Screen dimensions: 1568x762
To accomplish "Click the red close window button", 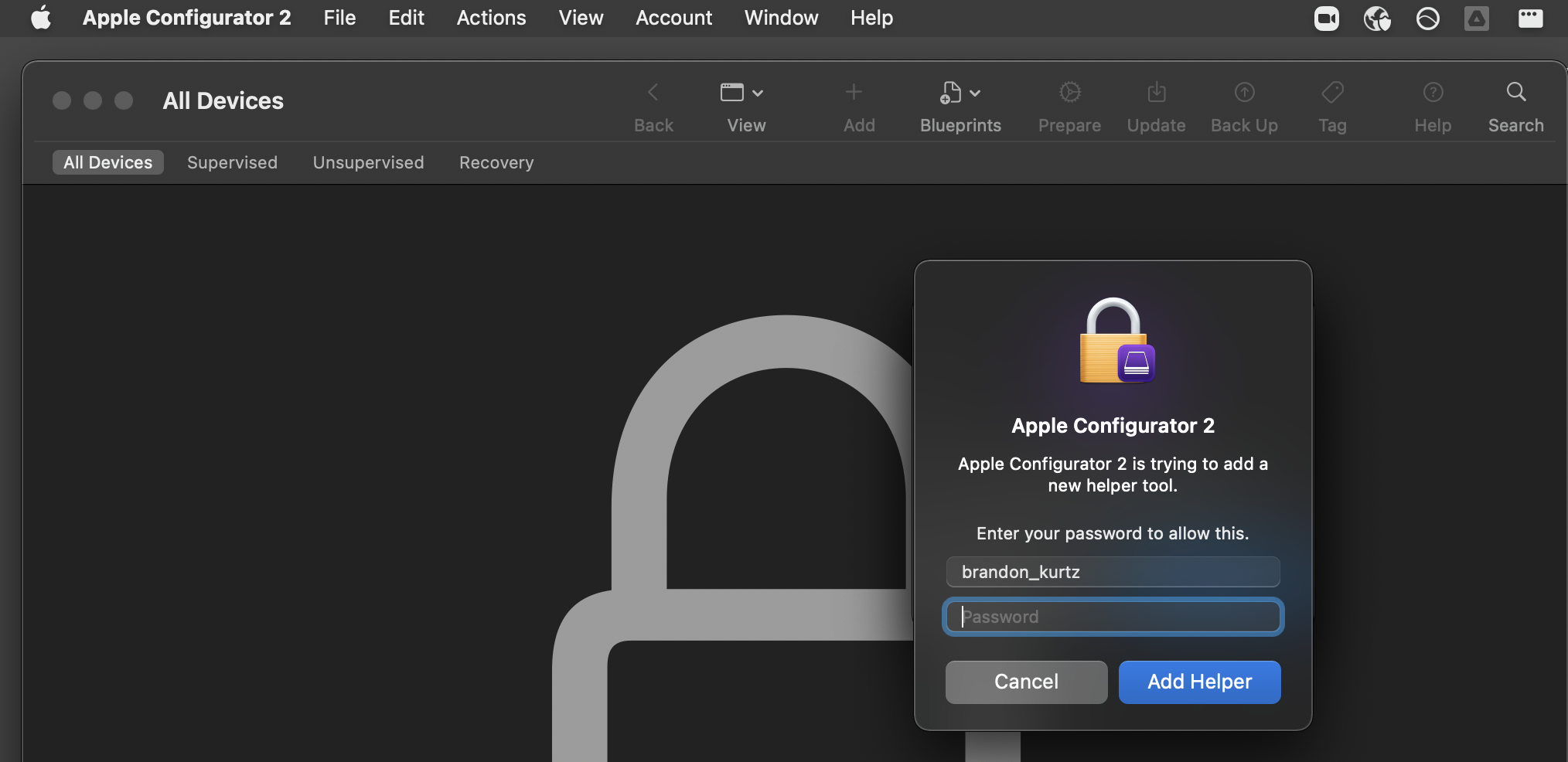I will pyautogui.click(x=62, y=100).
